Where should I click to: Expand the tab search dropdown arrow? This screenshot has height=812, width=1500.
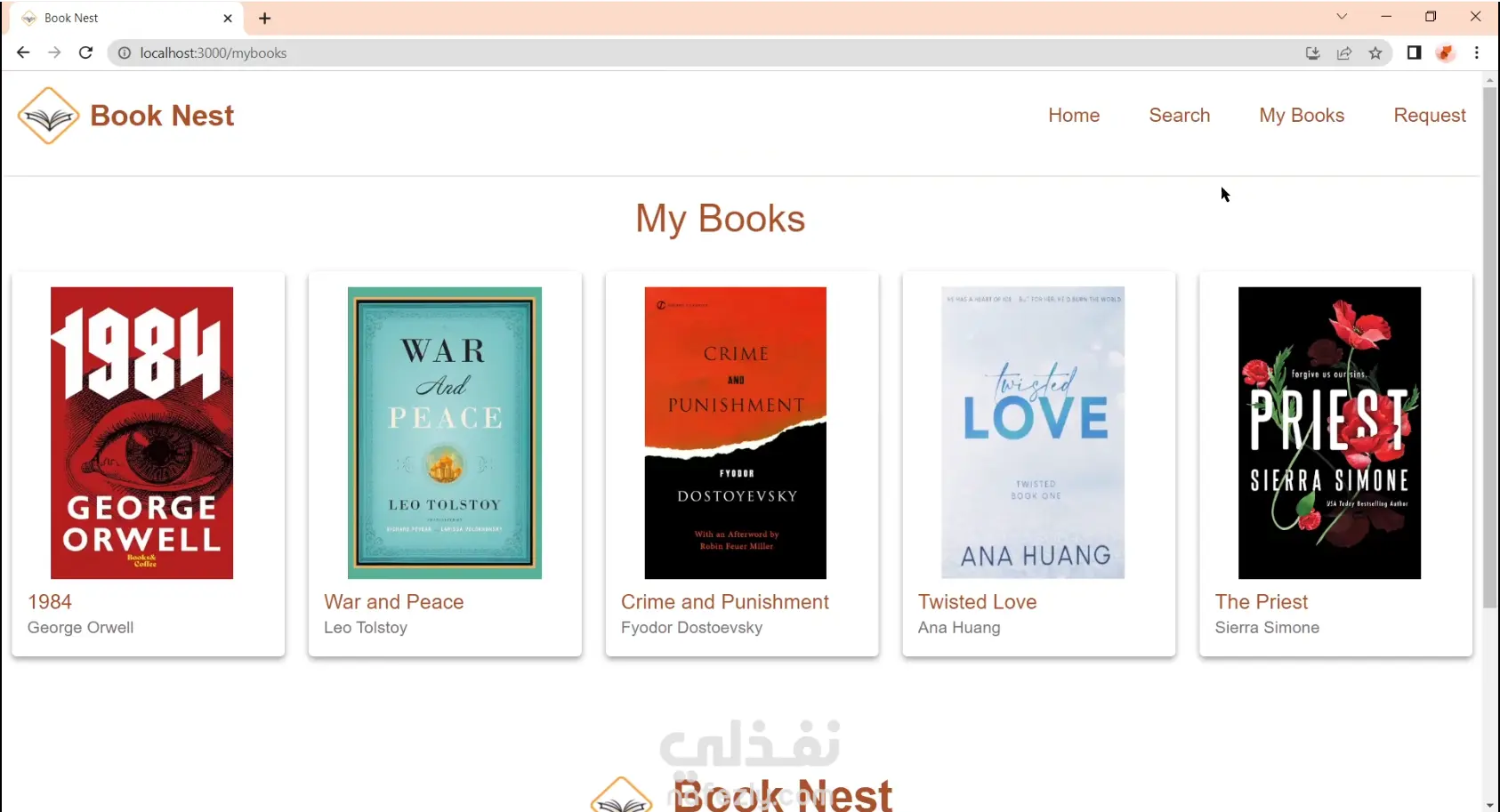coord(1342,17)
